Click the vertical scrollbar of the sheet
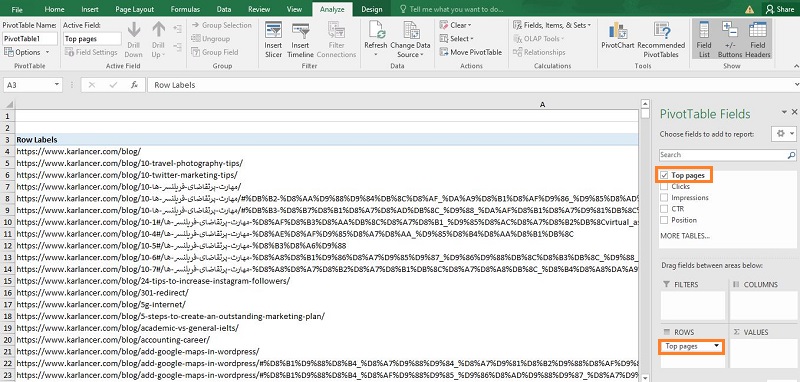Image resolution: width=800 pixels, height=382 pixels. (645, 240)
